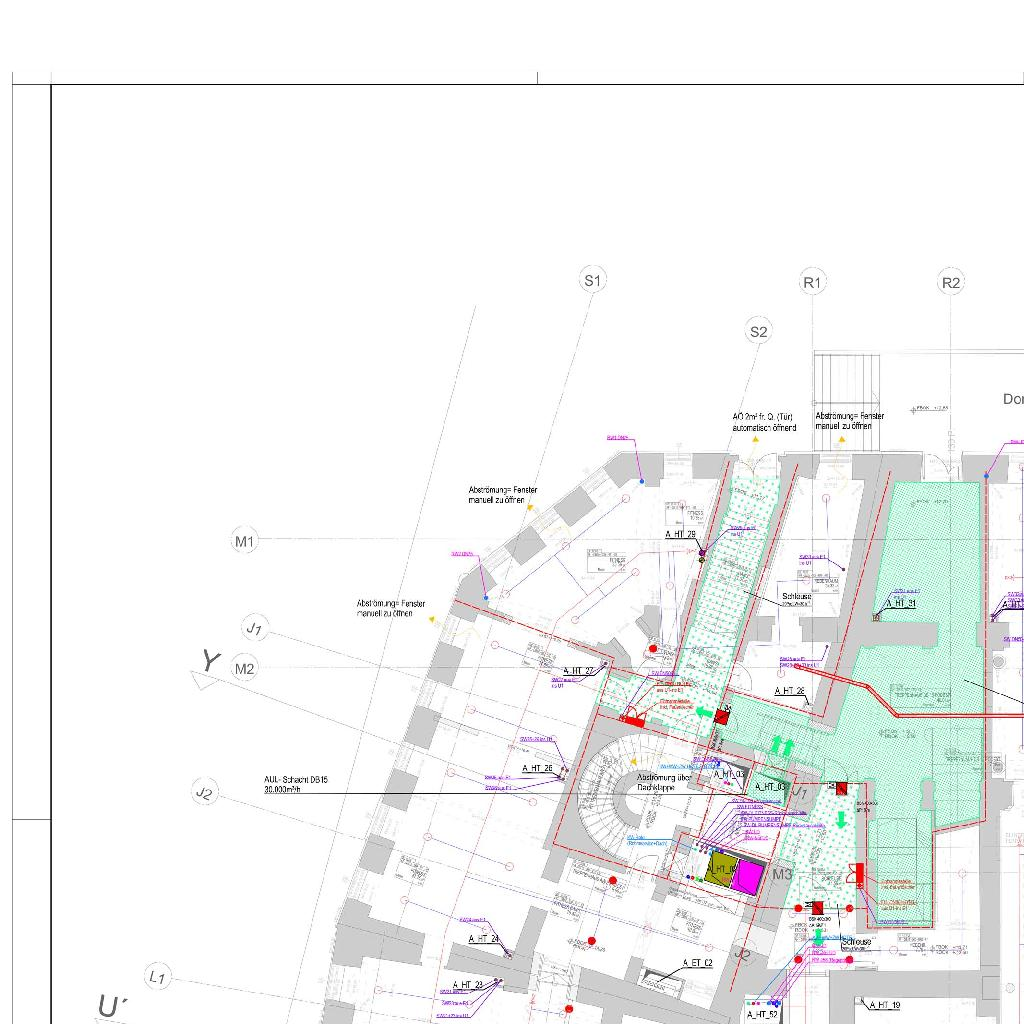Click the M1 grid axis bubble
The height and width of the screenshot is (1024, 1024).
(245, 541)
